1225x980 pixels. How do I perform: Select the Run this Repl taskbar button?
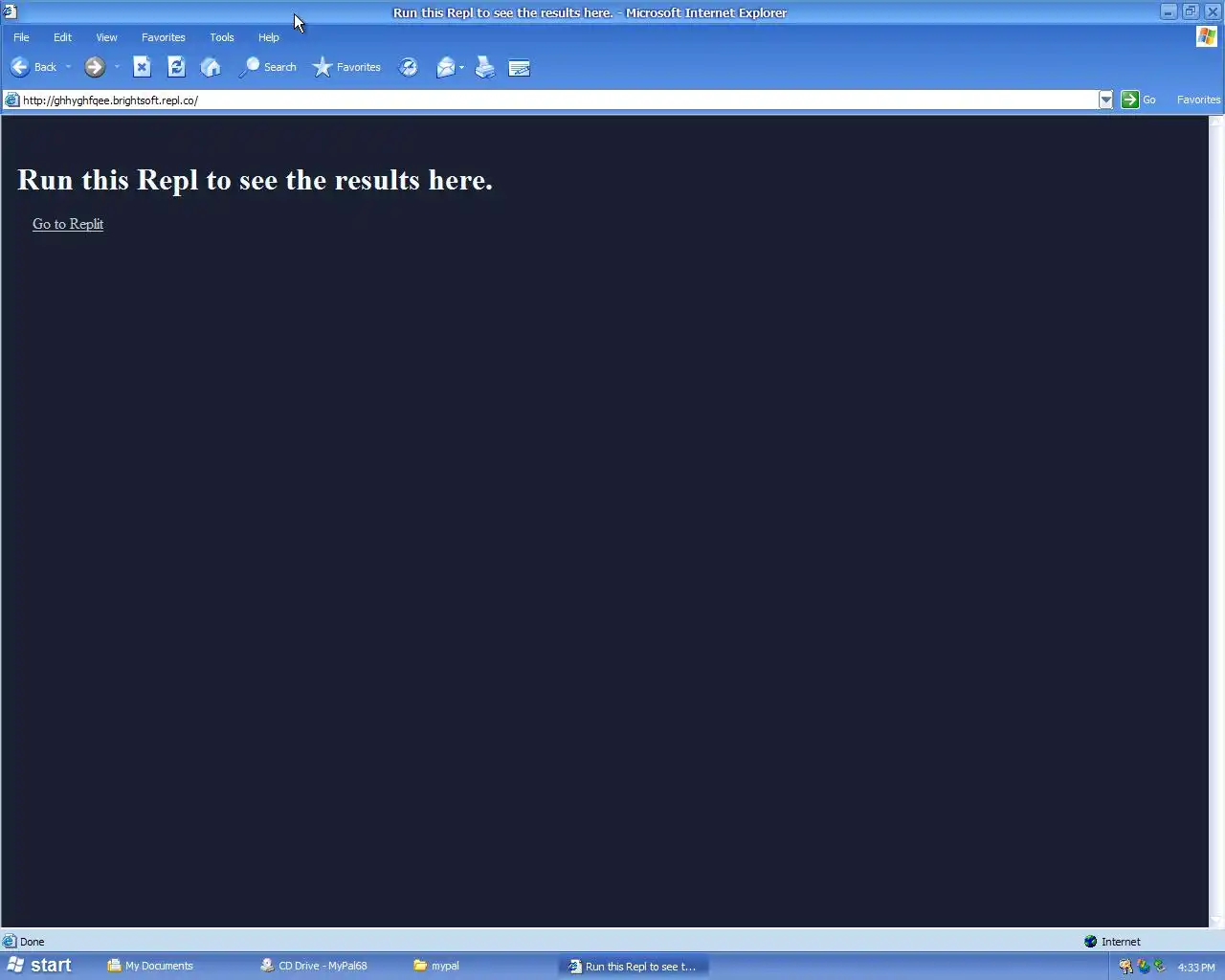pyautogui.click(x=634, y=967)
